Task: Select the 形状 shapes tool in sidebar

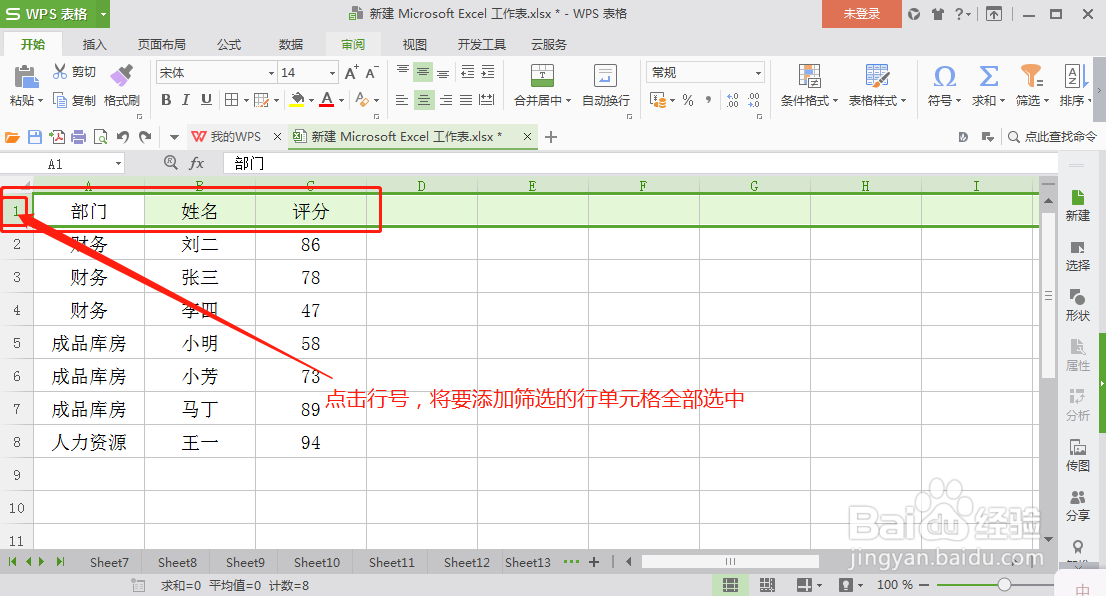Action: point(1077,304)
